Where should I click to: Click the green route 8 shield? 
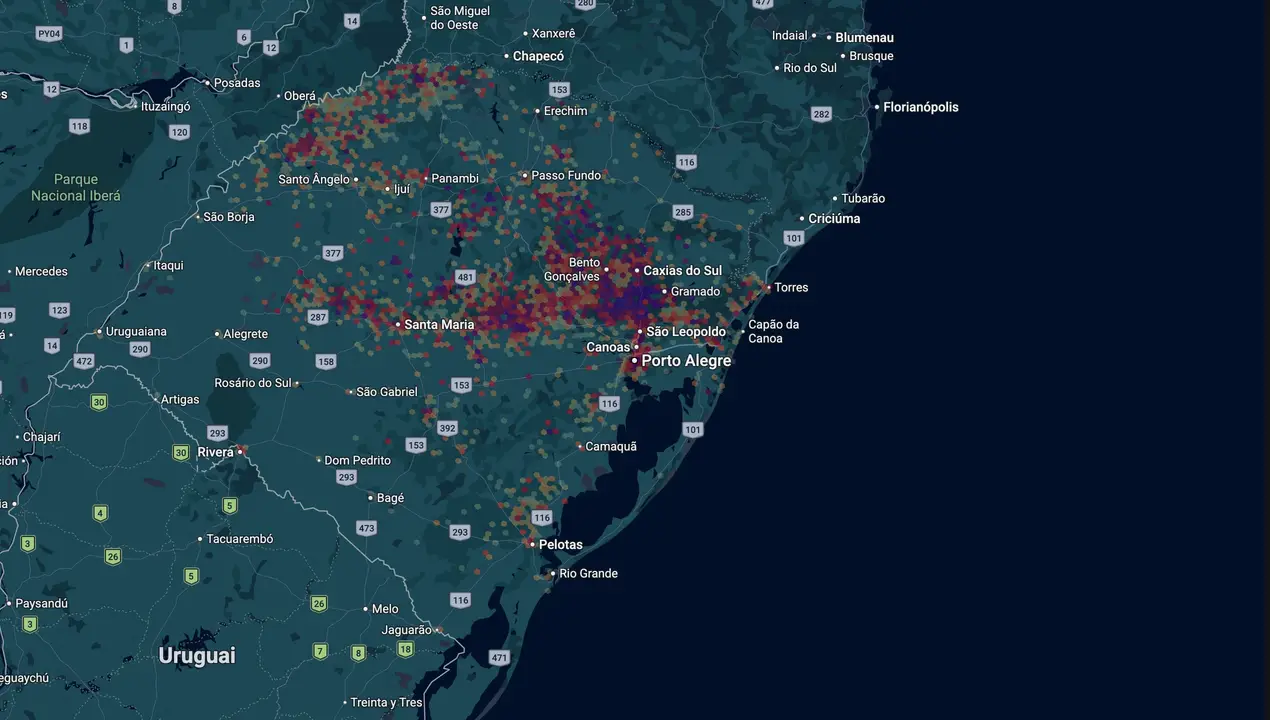click(358, 653)
